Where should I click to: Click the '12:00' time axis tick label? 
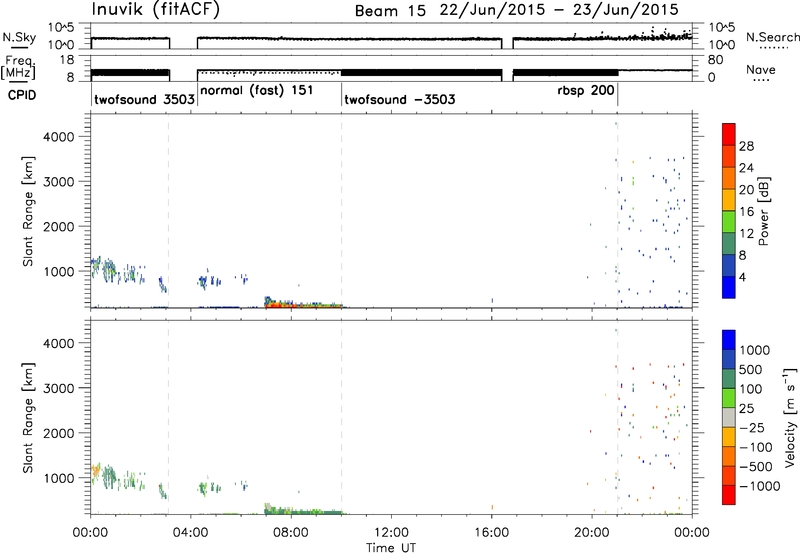pos(391,533)
